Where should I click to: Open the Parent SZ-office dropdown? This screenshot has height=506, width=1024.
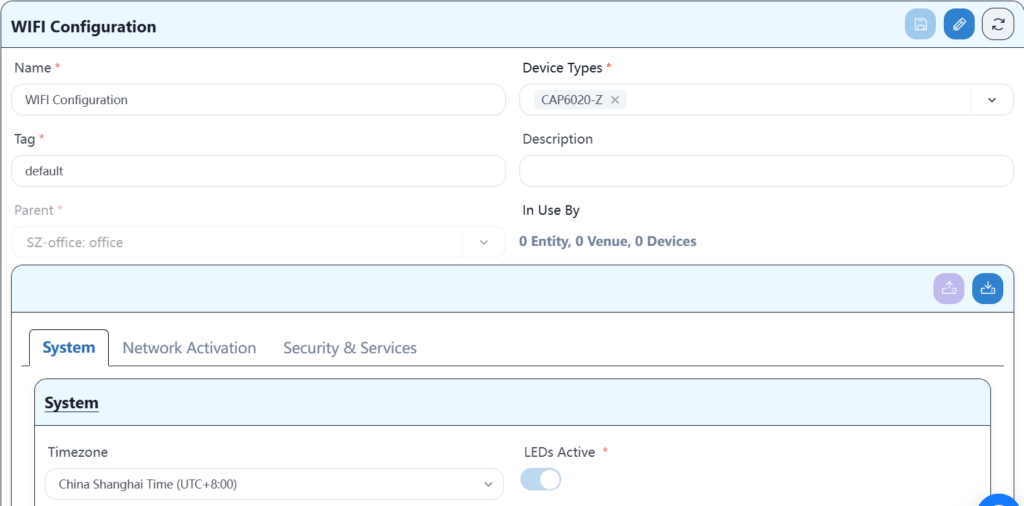tap(258, 242)
